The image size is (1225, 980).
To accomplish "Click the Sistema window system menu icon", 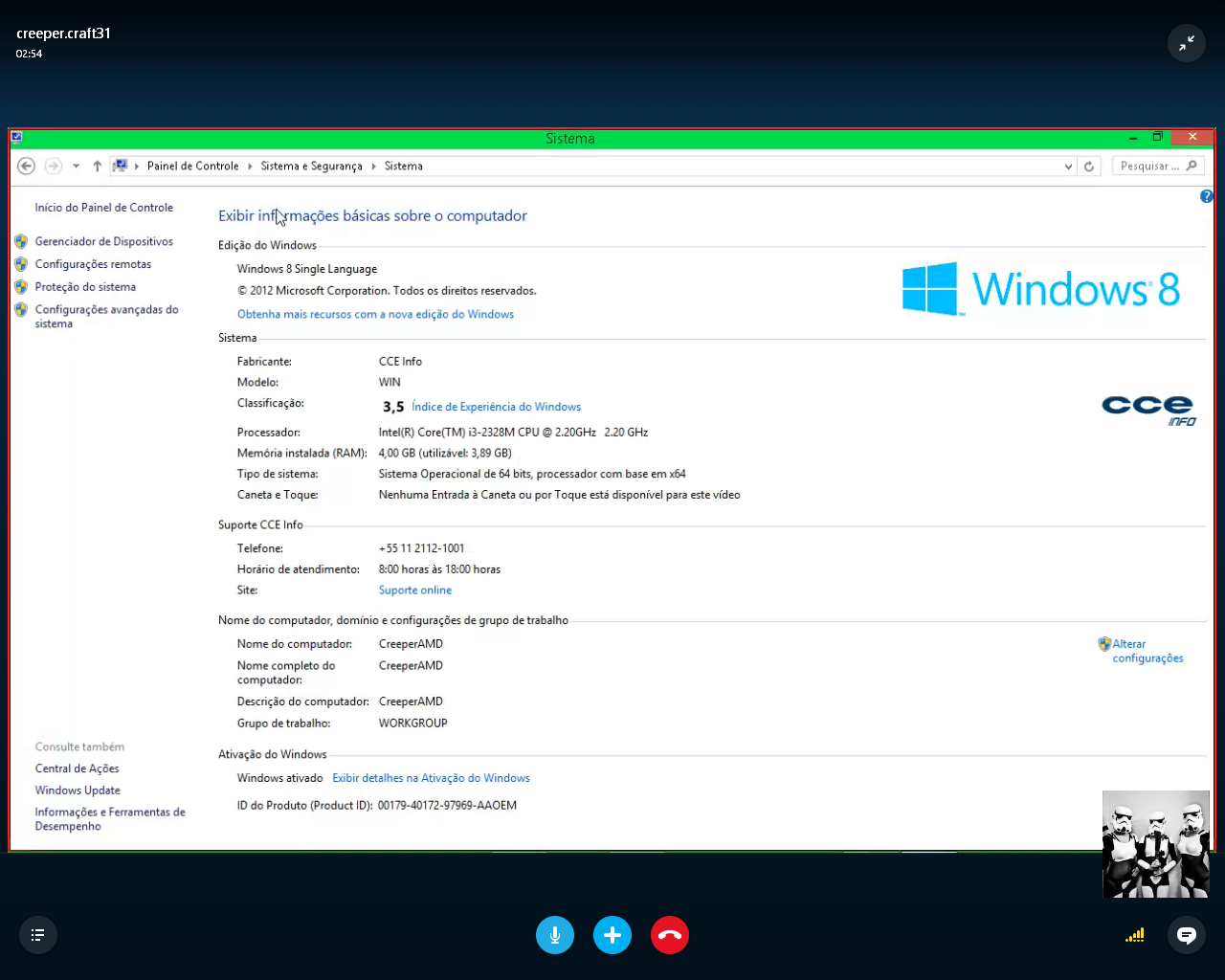I will coord(16,137).
